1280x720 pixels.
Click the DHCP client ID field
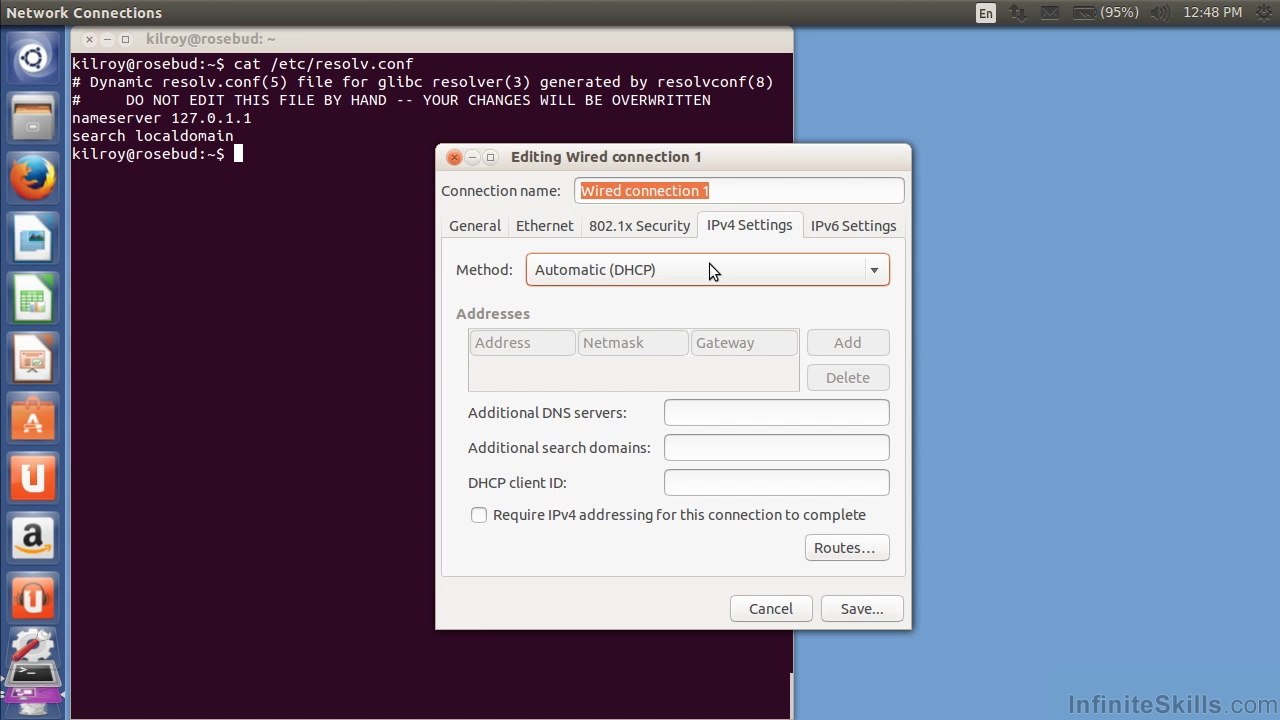pyautogui.click(x=776, y=483)
